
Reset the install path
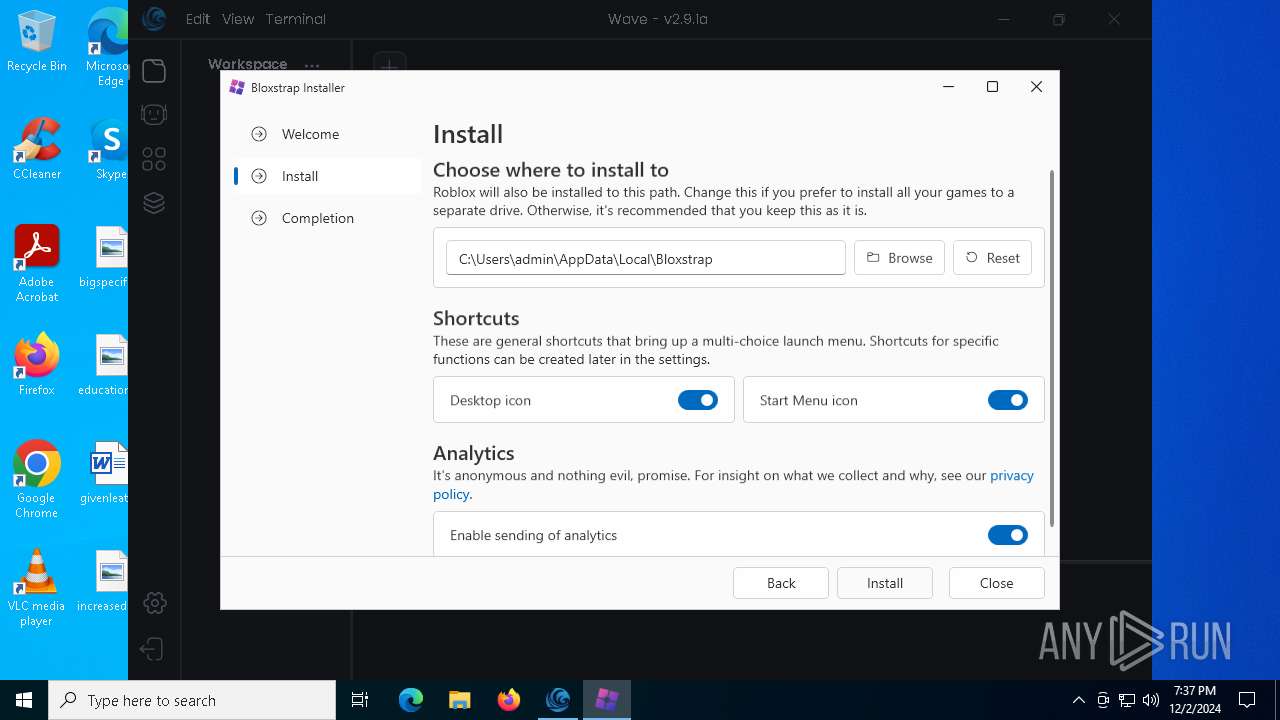coord(992,258)
